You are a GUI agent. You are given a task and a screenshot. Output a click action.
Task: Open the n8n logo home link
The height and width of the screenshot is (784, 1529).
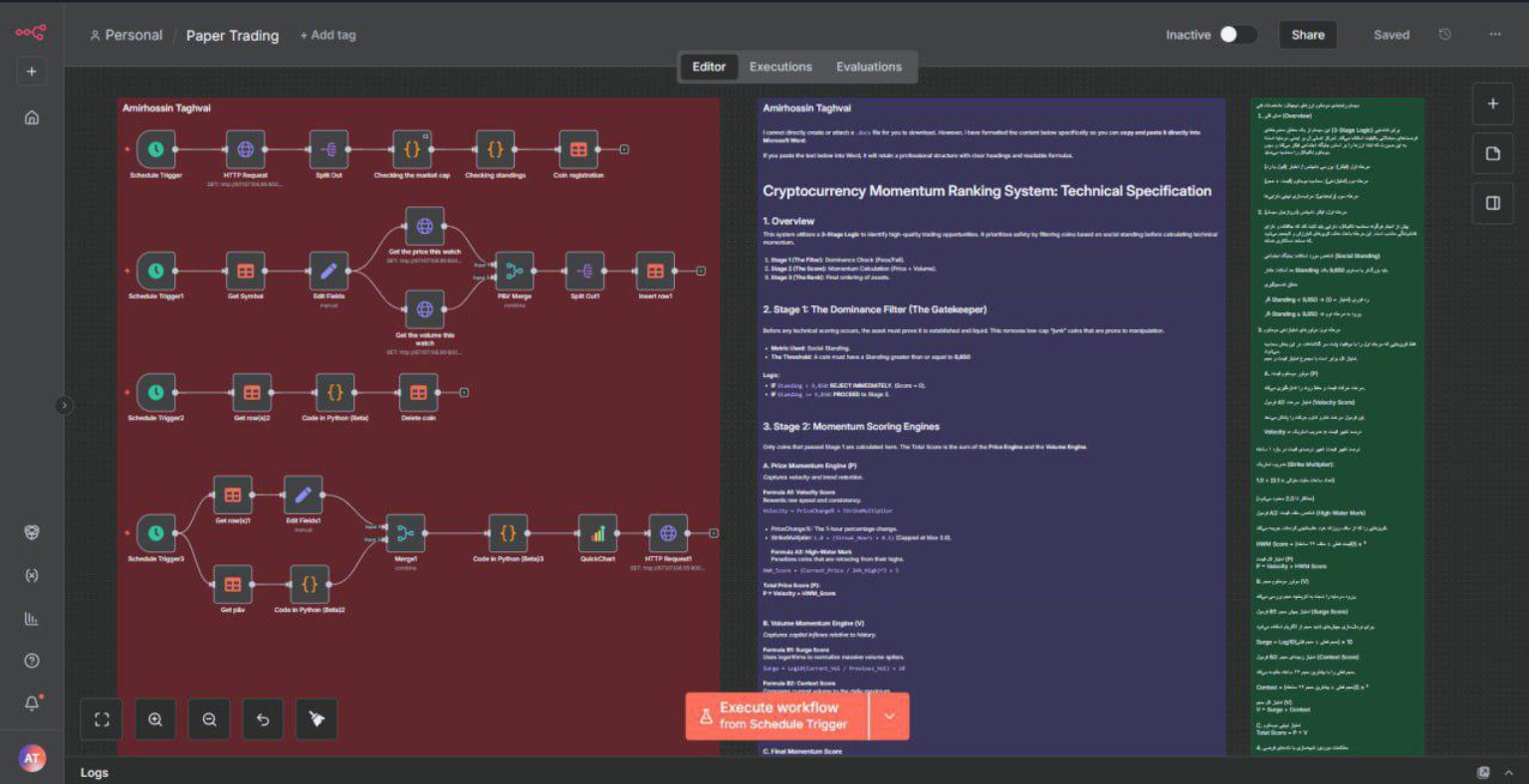[31, 33]
